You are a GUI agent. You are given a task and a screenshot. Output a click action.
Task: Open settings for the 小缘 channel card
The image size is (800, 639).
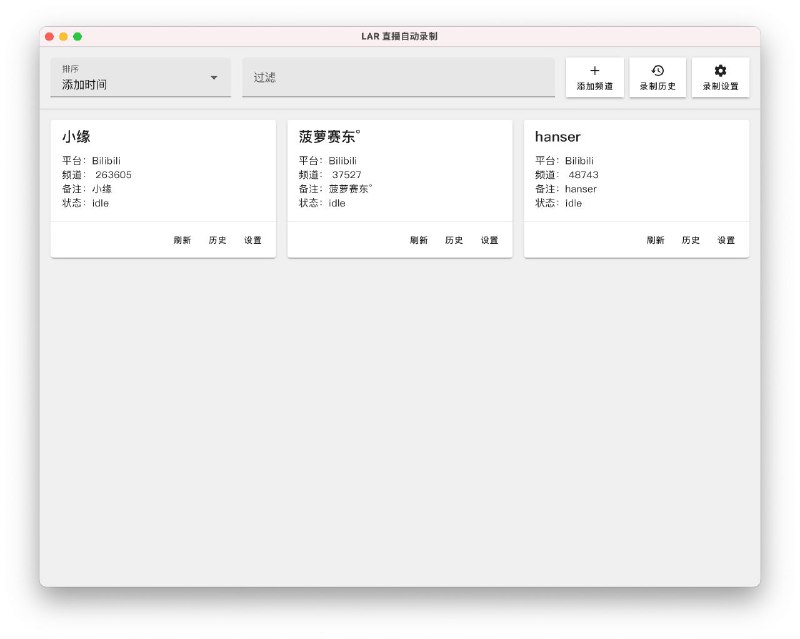click(253, 240)
